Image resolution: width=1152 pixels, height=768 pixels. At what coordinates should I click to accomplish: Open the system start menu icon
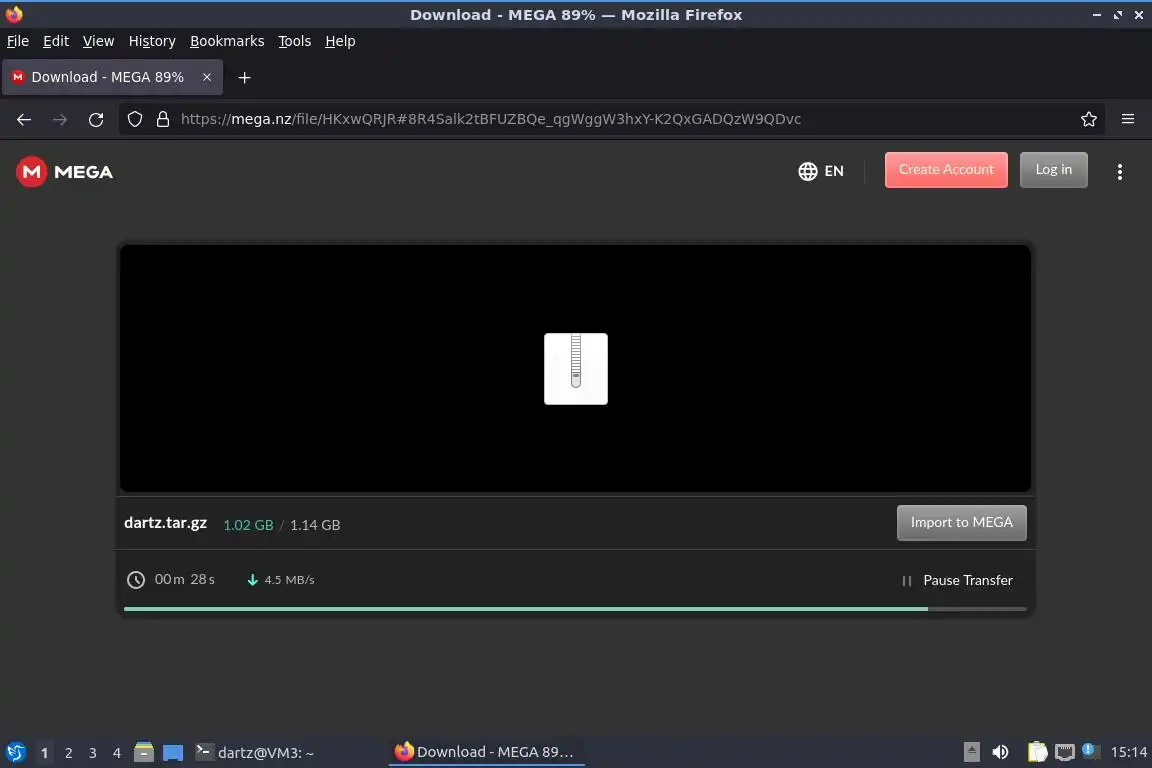15,752
